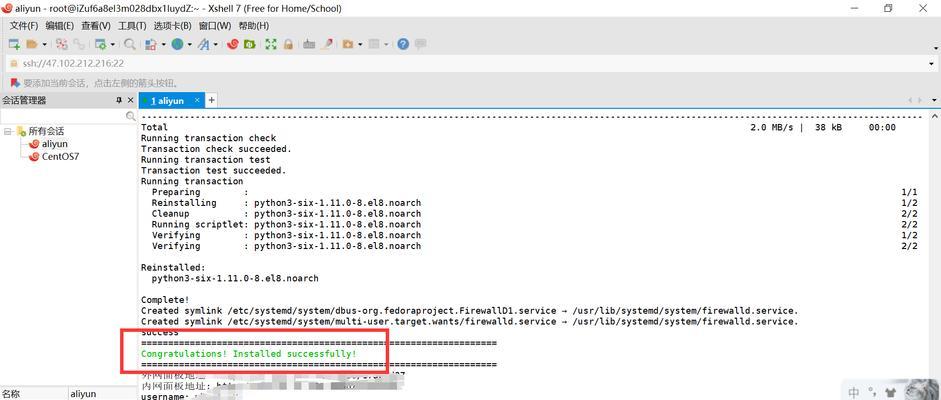Open the 帮助(H) menu
The image size is (941, 400).
point(254,26)
